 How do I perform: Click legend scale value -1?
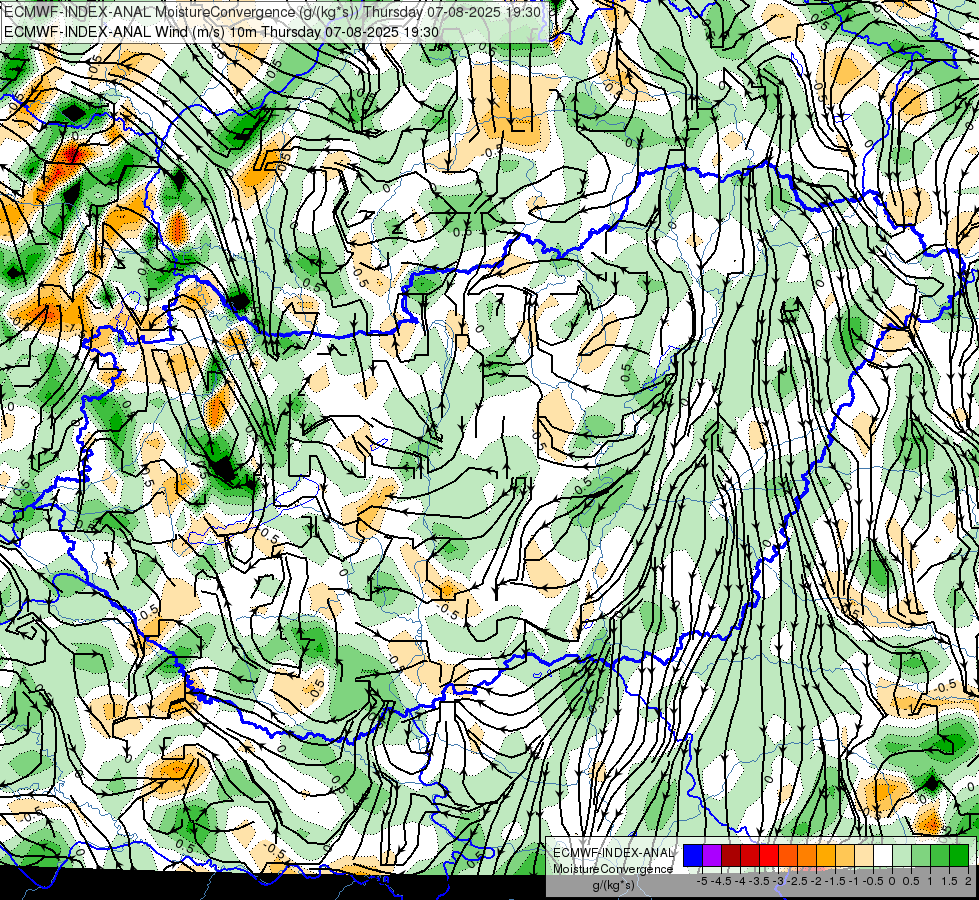click(854, 881)
